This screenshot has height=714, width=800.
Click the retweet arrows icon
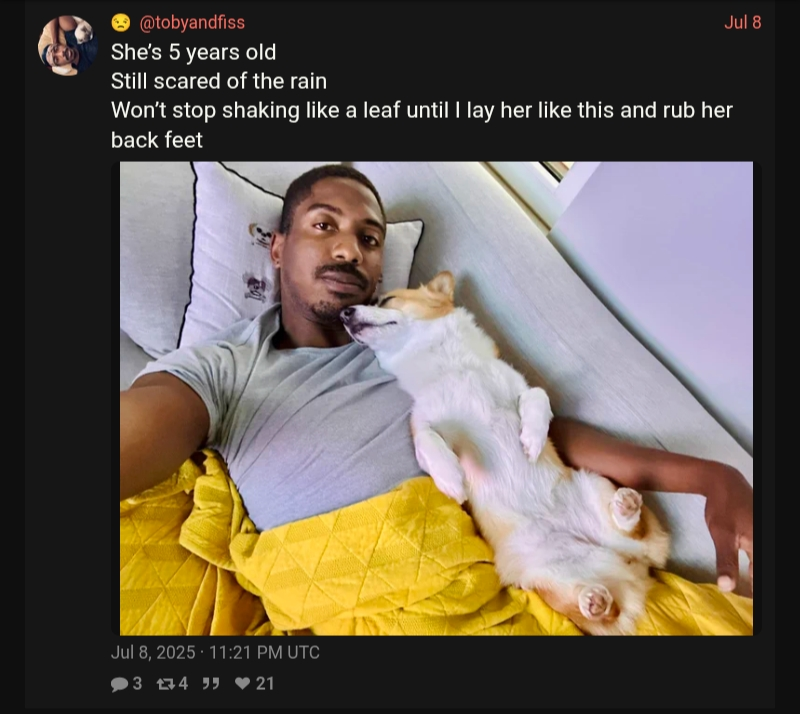(165, 684)
